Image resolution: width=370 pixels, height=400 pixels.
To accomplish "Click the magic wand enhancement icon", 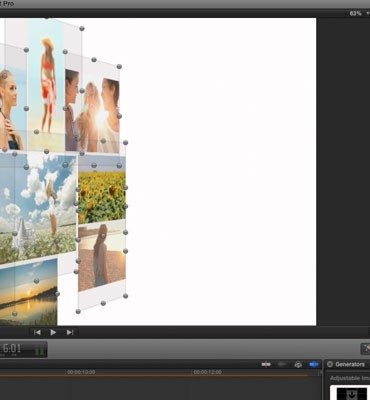I will pyautogui.click(x=366, y=349).
